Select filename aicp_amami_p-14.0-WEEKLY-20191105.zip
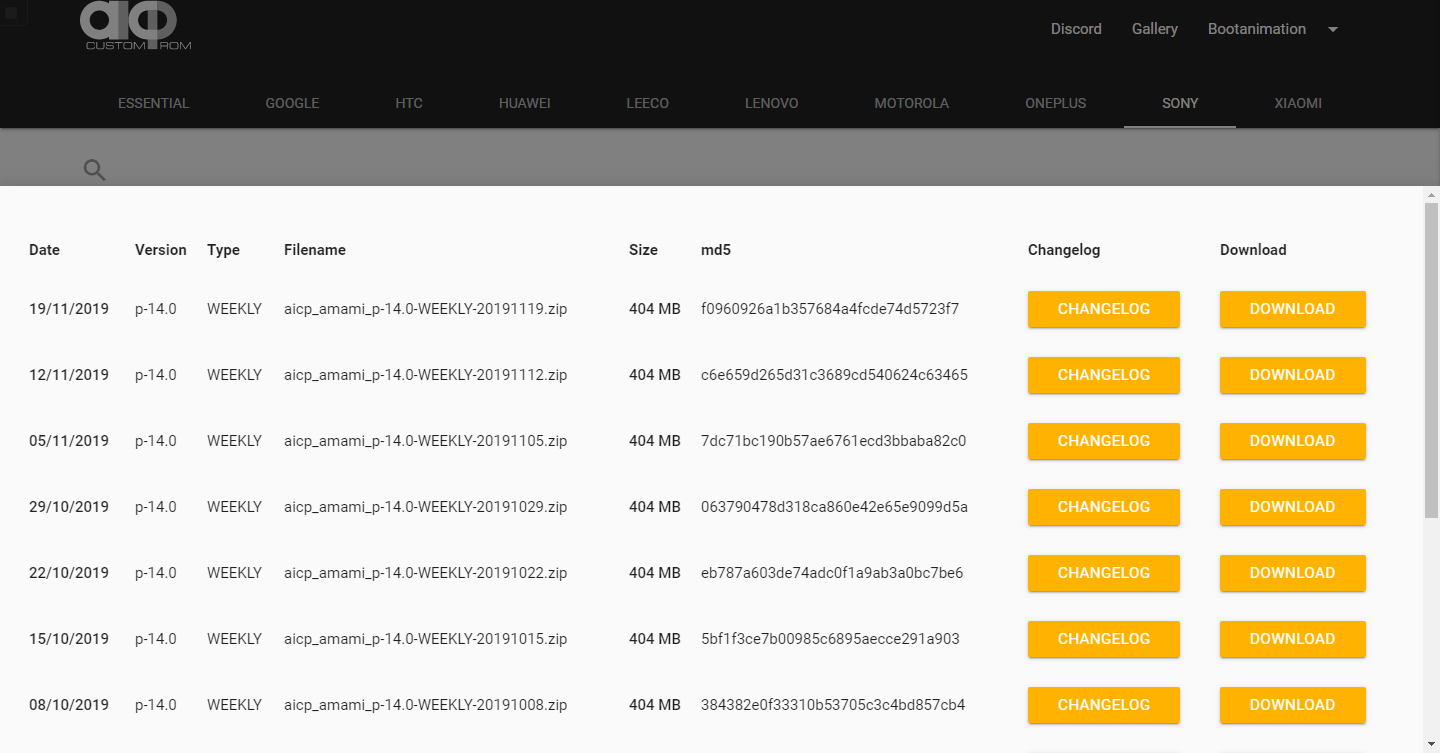The image size is (1440, 753). 425,441
